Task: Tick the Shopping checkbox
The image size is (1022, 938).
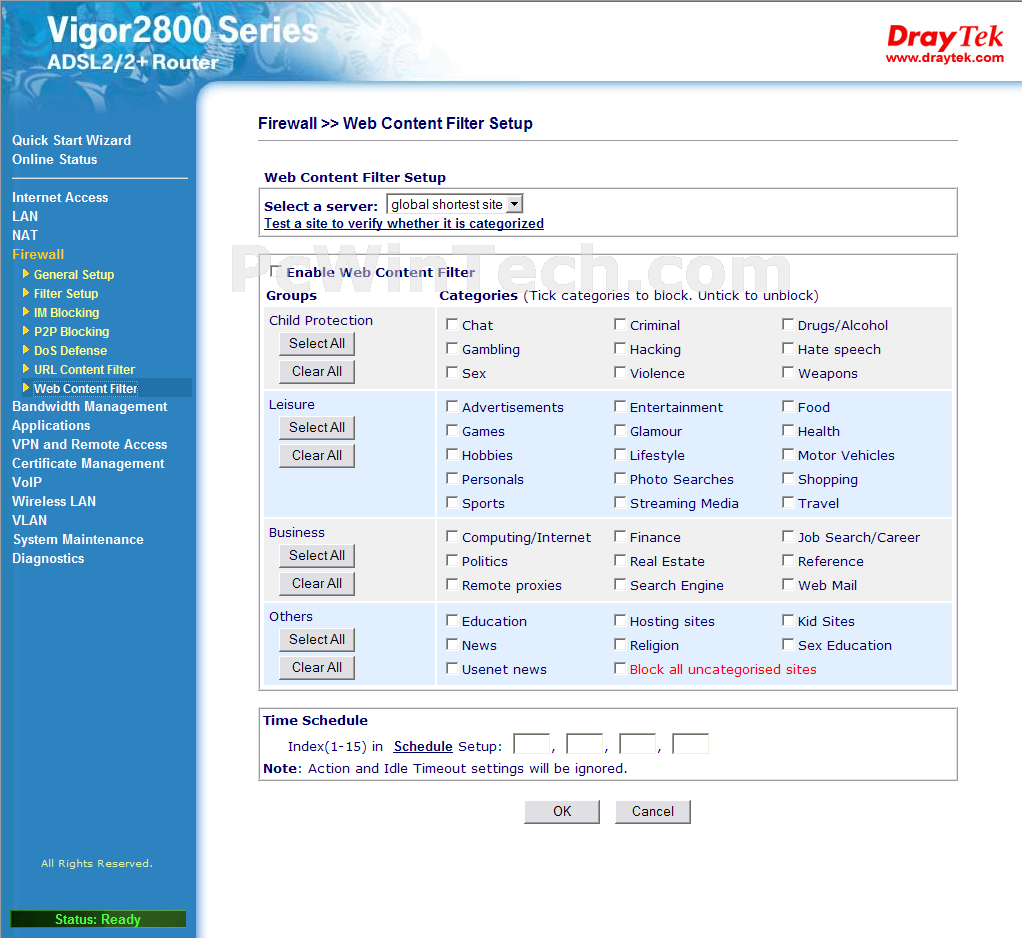Action: pos(788,478)
